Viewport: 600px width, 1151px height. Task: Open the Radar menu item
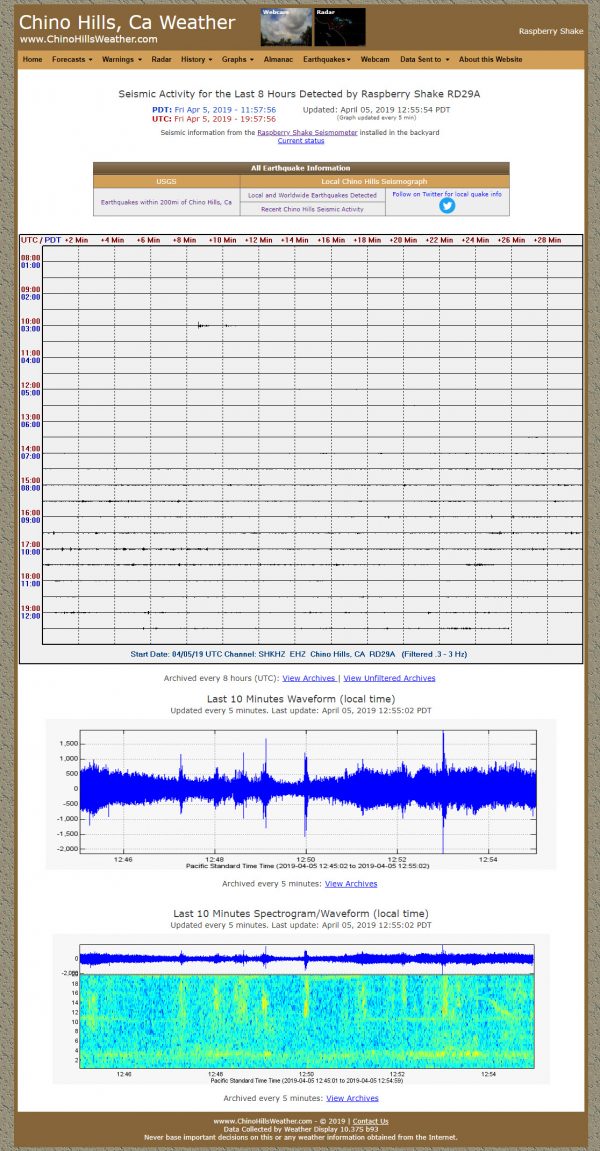tap(162, 59)
